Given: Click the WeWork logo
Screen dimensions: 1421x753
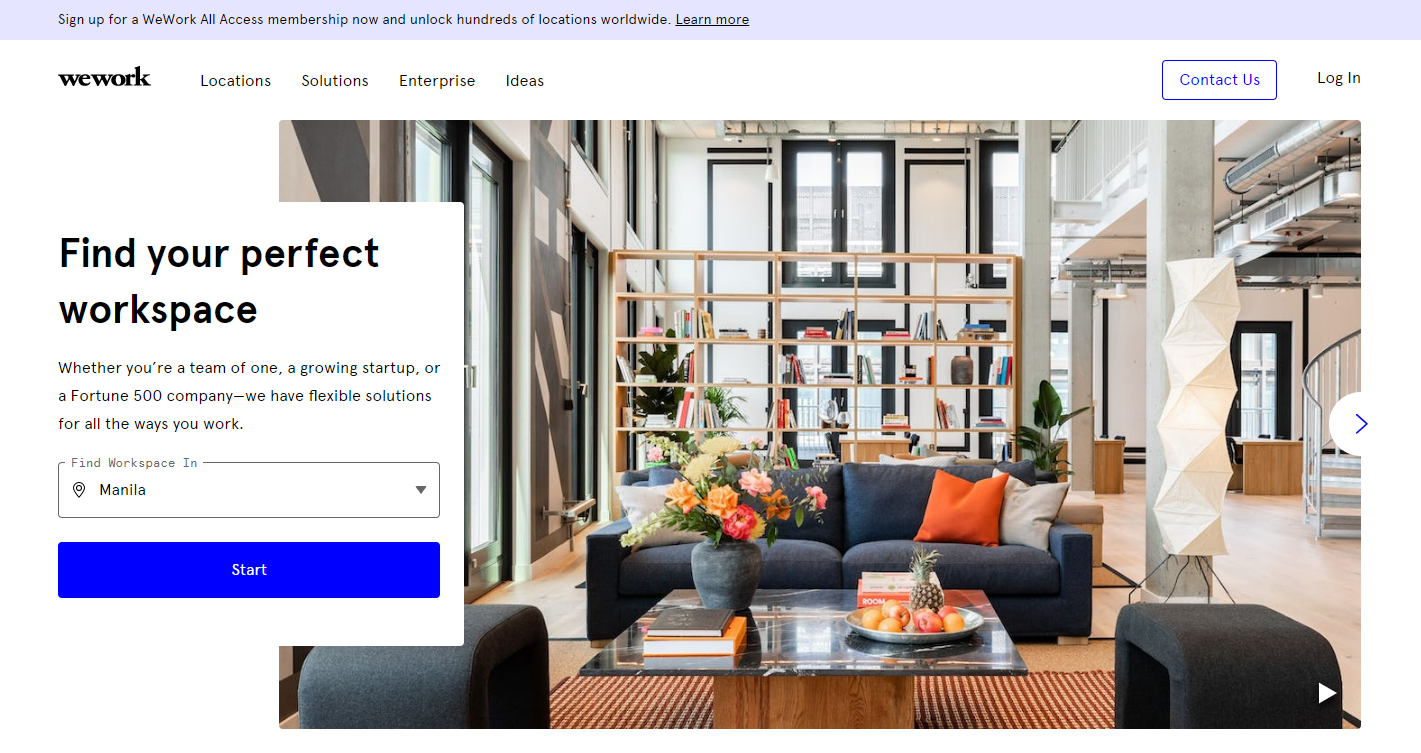Looking at the screenshot, I should [104, 78].
